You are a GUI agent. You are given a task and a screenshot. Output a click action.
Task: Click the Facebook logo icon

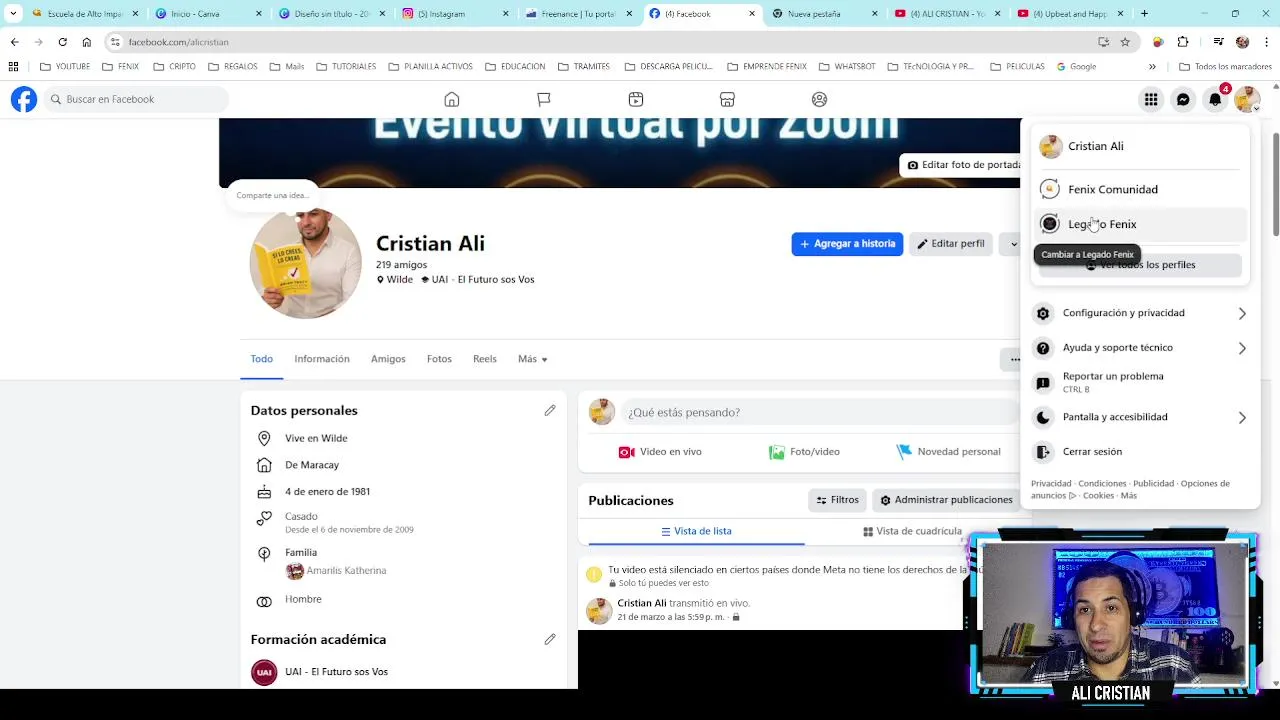pos(24,99)
